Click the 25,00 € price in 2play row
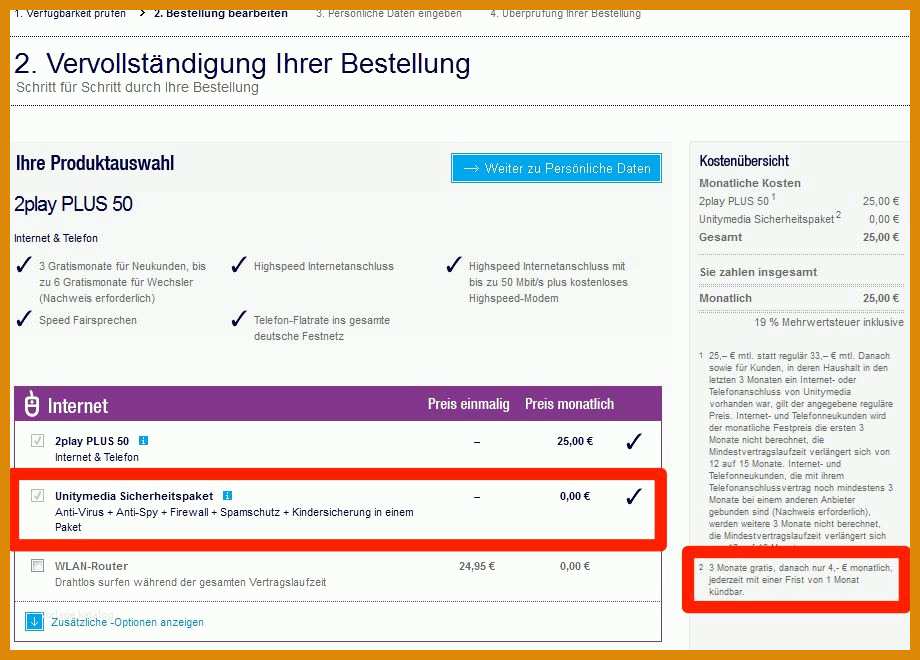 tap(575, 441)
